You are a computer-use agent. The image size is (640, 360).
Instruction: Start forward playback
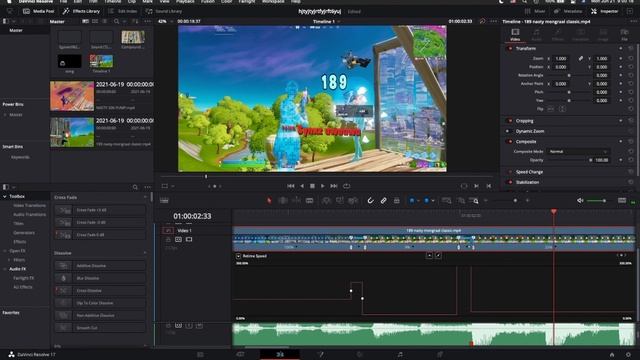click(x=322, y=186)
